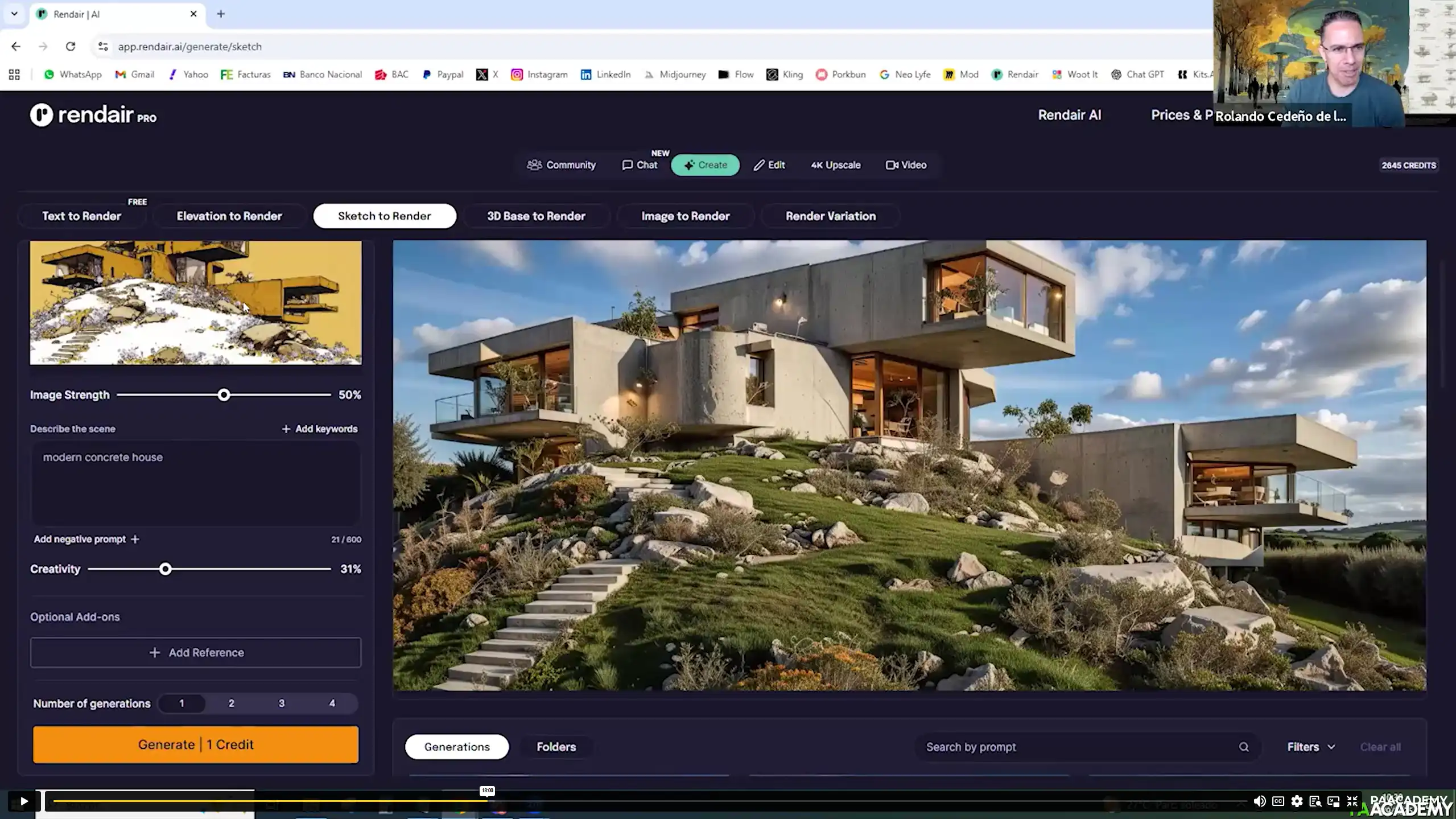The width and height of the screenshot is (1456, 819).
Task: Switch to Elevation to Render tab
Action: [229, 216]
